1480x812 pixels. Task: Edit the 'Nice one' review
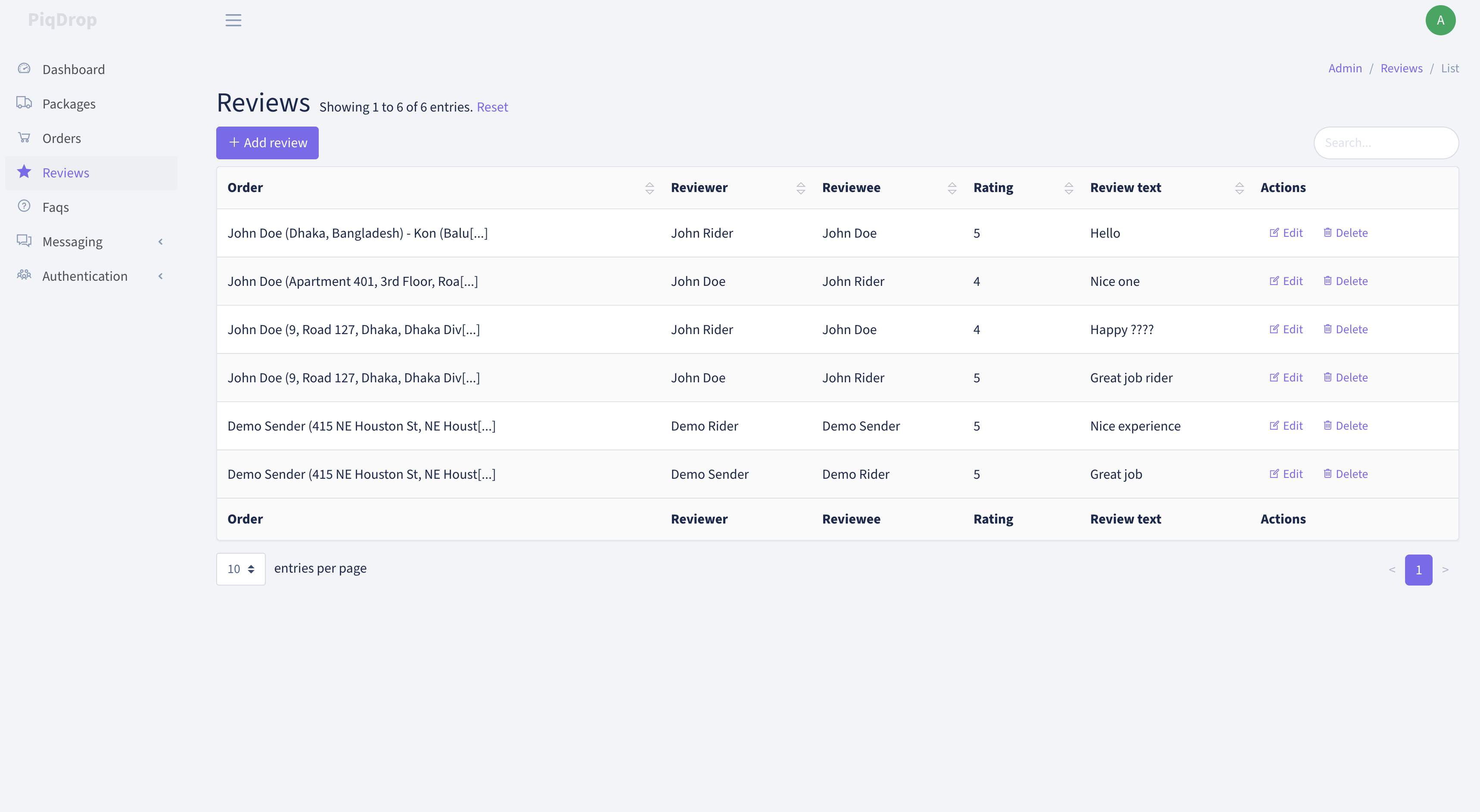pyautogui.click(x=1286, y=281)
